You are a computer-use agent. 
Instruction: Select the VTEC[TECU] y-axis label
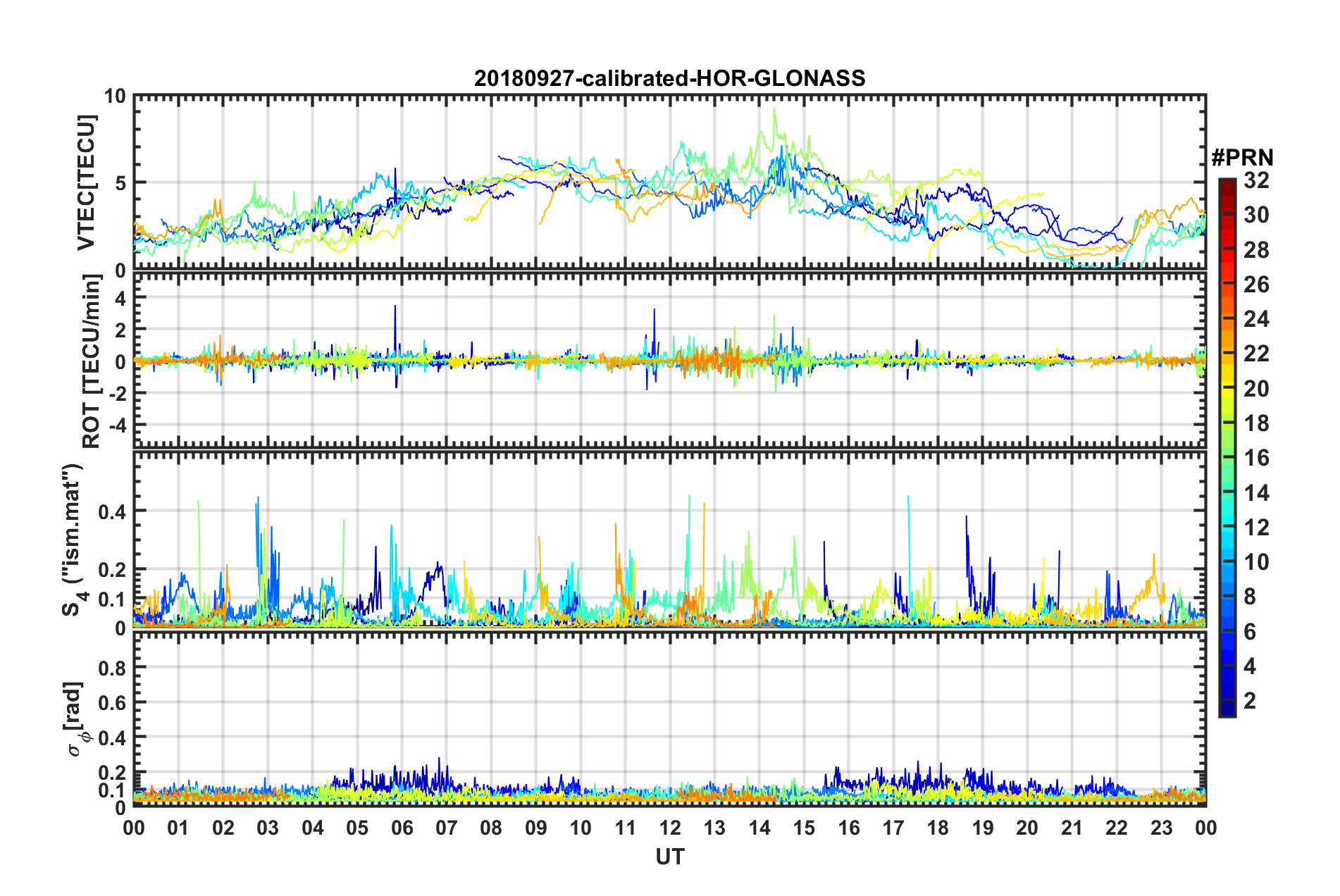(x=86, y=182)
